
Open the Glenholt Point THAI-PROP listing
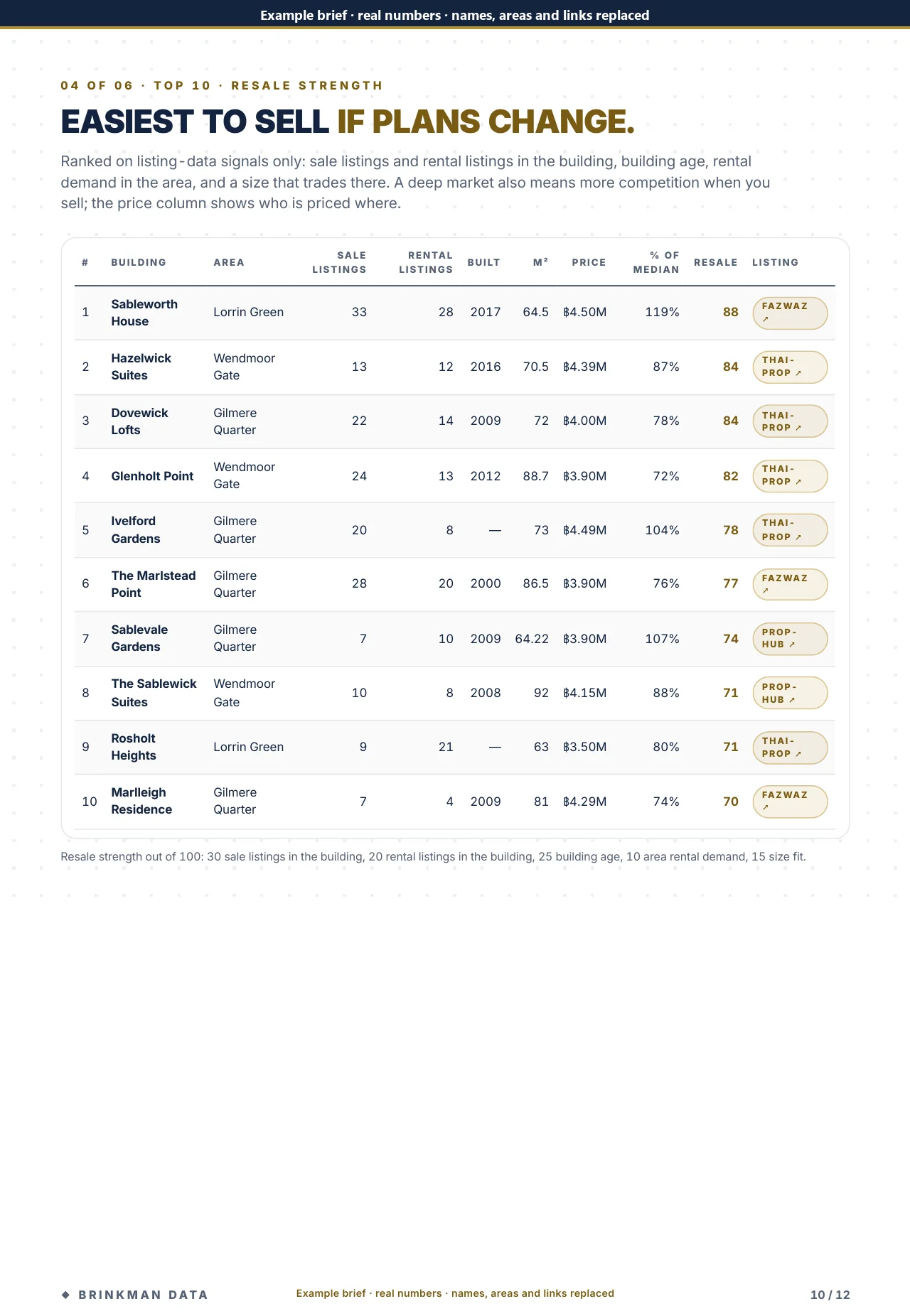[790, 475]
